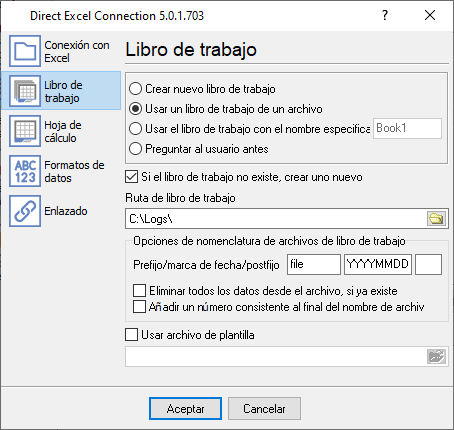
Task: Click the Hoja de cálculo grid icon
Action: 25,131
